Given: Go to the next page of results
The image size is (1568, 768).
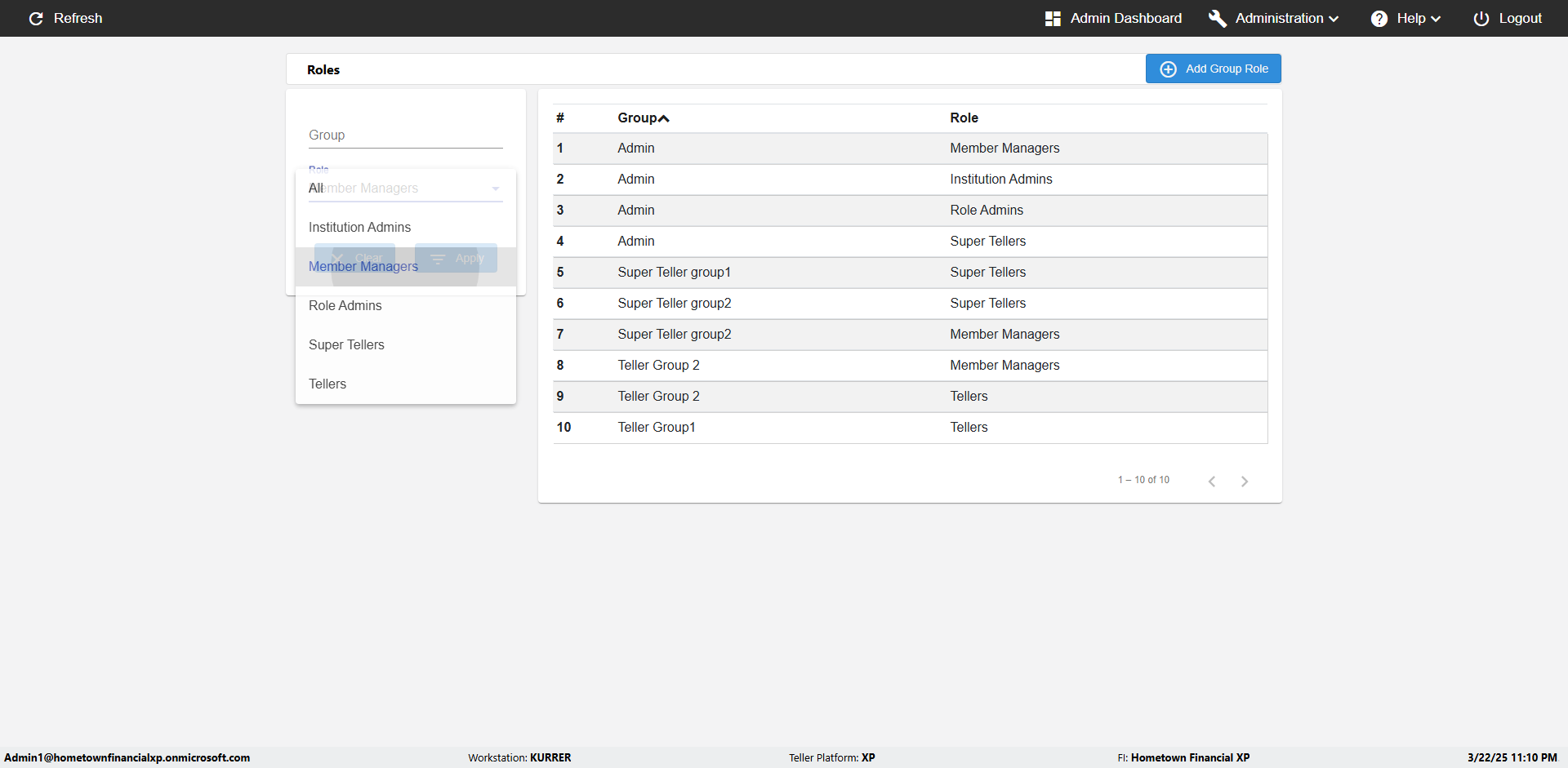Looking at the screenshot, I should [x=1245, y=481].
